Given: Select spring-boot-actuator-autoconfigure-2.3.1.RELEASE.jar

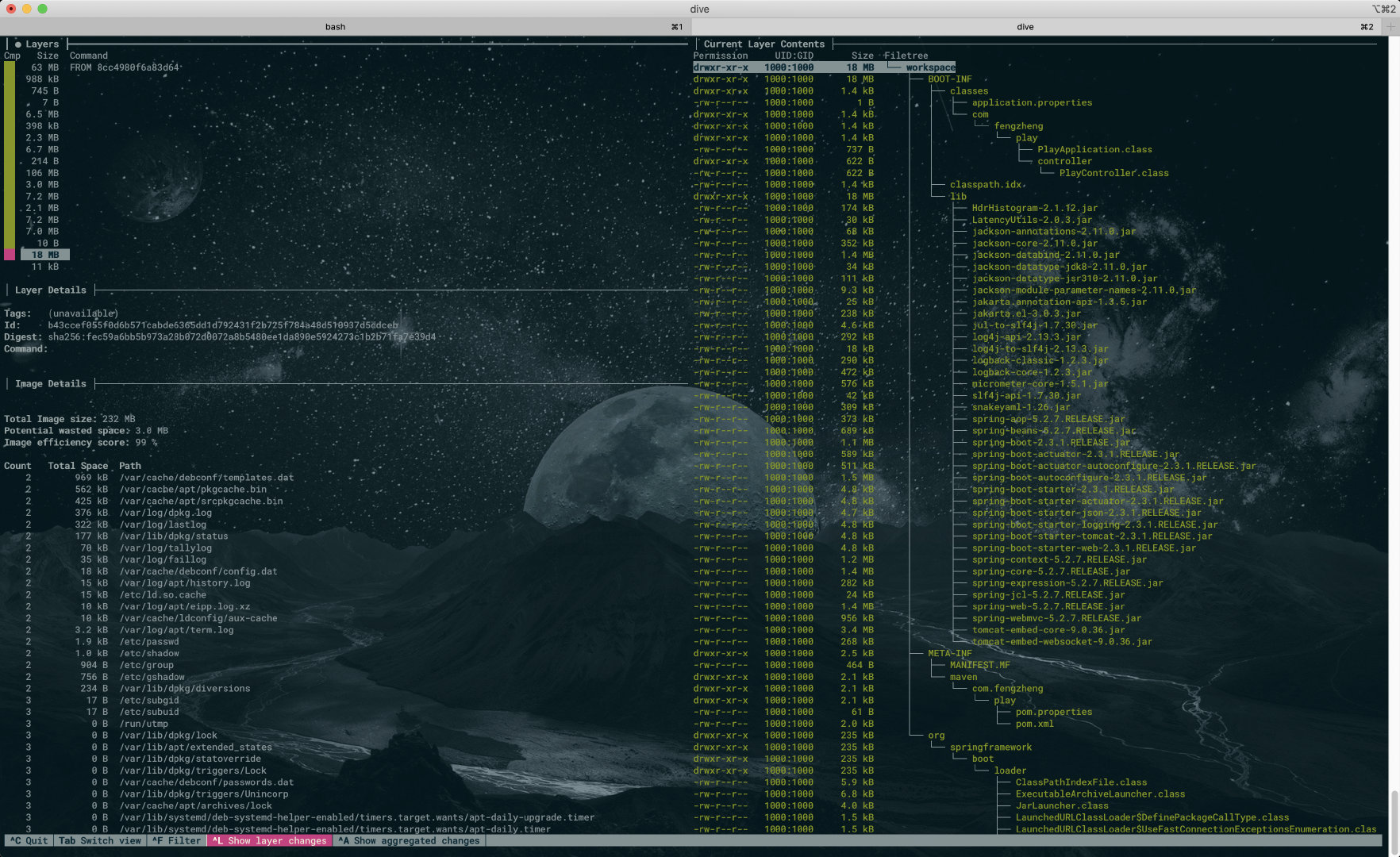Looking at the screenshot, I should pyautogui.click(x=1114, y=466).
